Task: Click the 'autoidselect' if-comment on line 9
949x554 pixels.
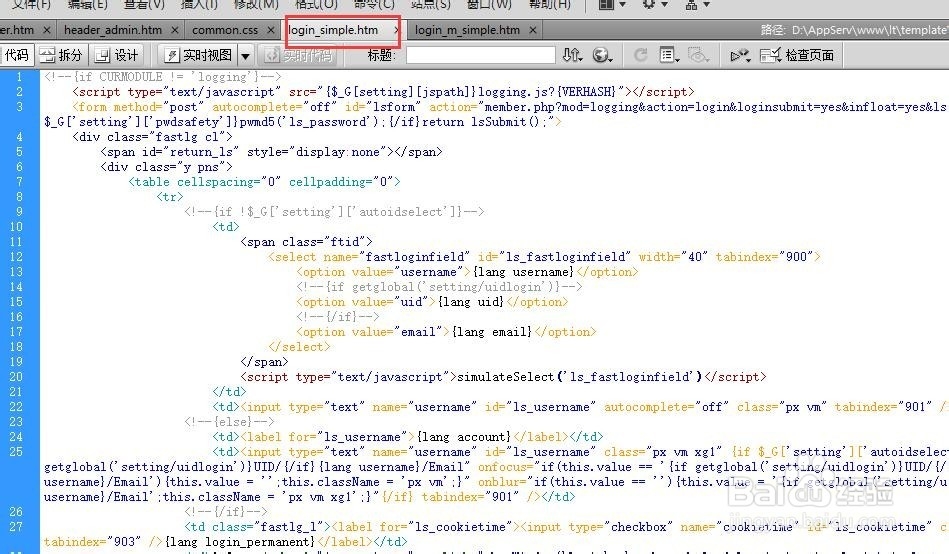Action: point(334,212)
